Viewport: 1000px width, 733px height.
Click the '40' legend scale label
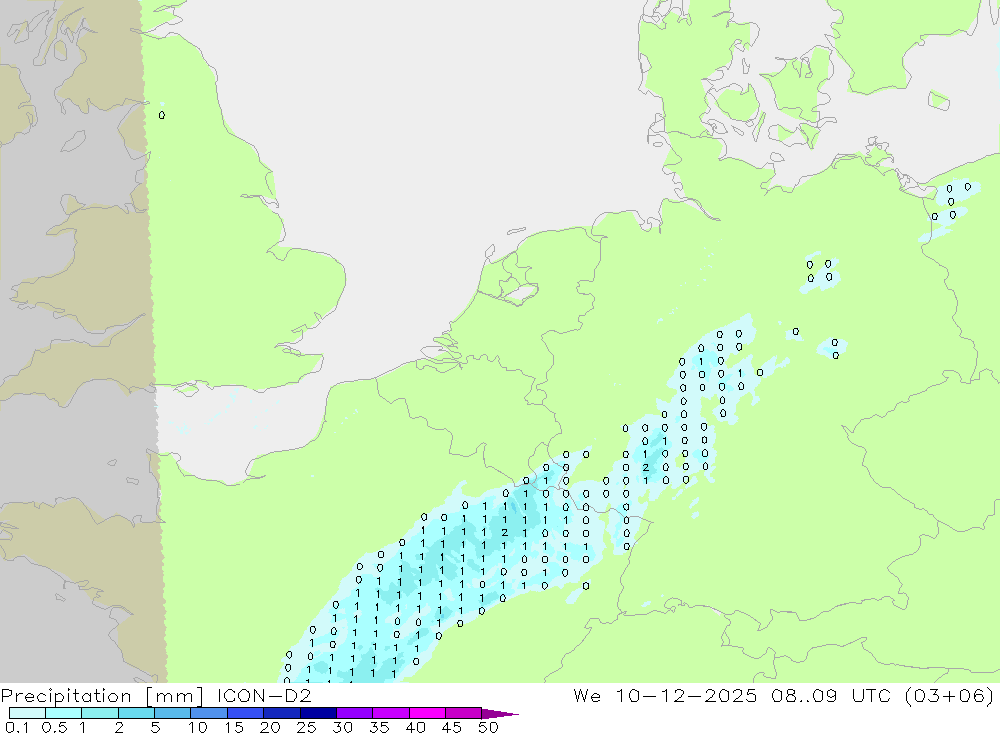(416, 727)
